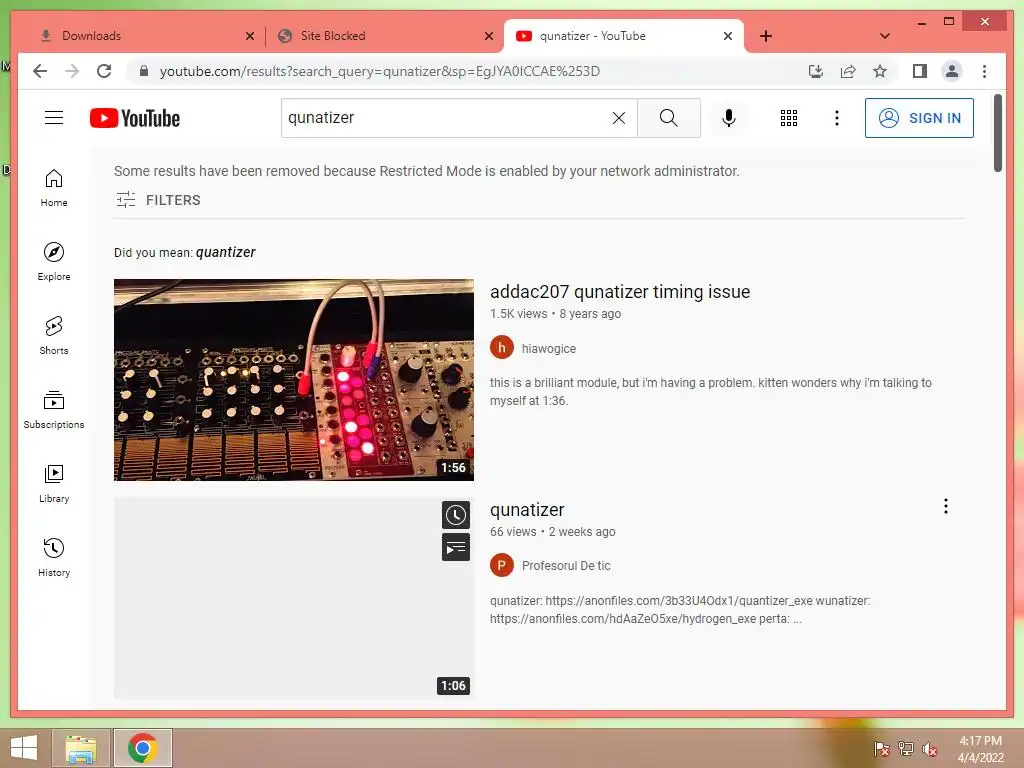Open Action Center flag in tray
Viewport: 1024px width, 768px height.
click(881, 749)
